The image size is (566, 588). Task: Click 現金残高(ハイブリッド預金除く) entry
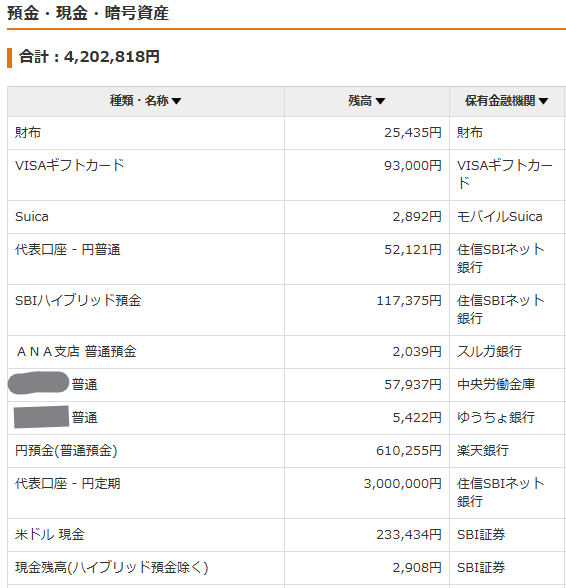pos(111,568)
